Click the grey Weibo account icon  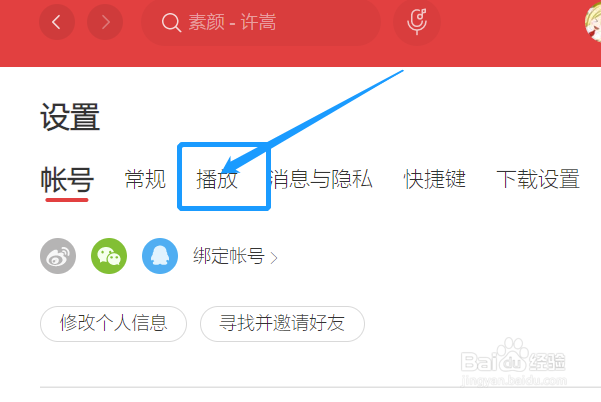click(x=58, y=256)
